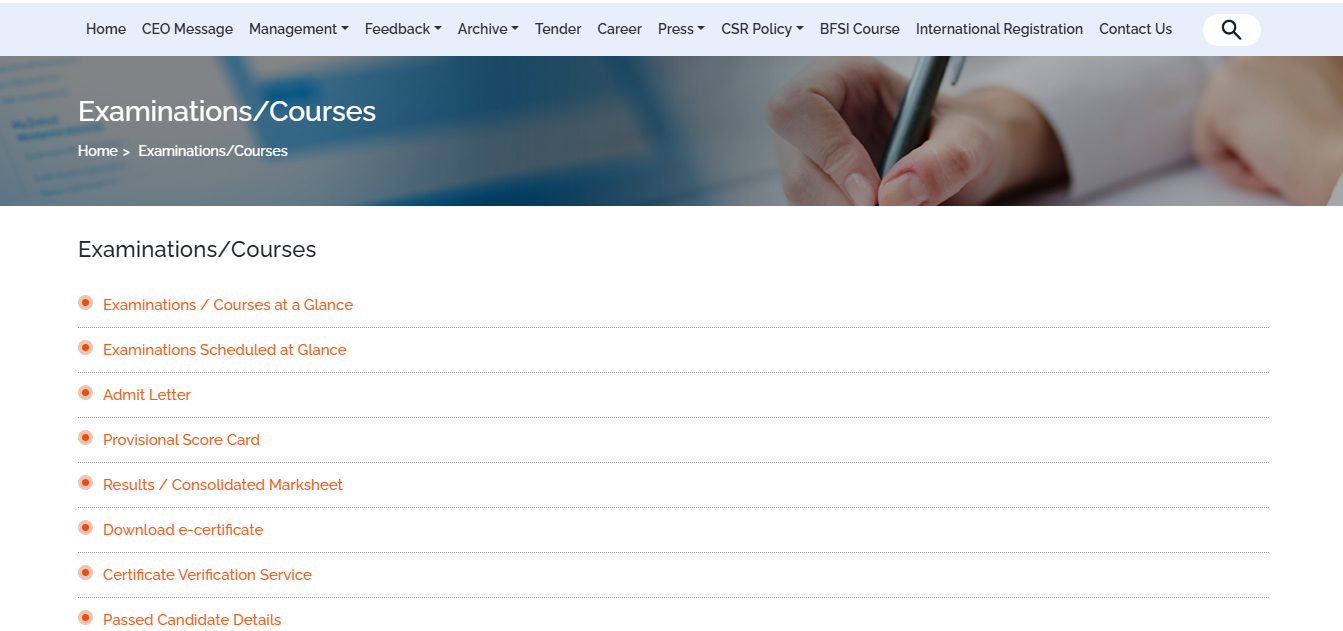Expand the Archive dropdown menu
This screenshot has height=631, width=1343.
point(487,29)
